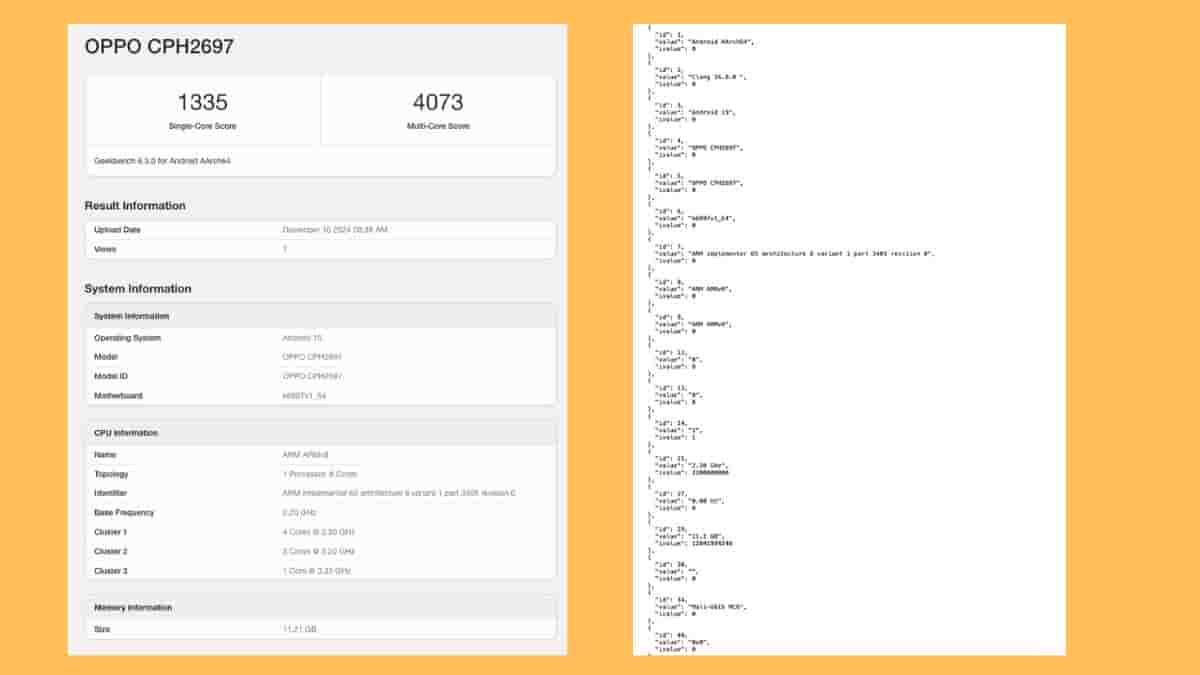Click the Cluster 1 row

pyautogui.click(x=320, y=532)
